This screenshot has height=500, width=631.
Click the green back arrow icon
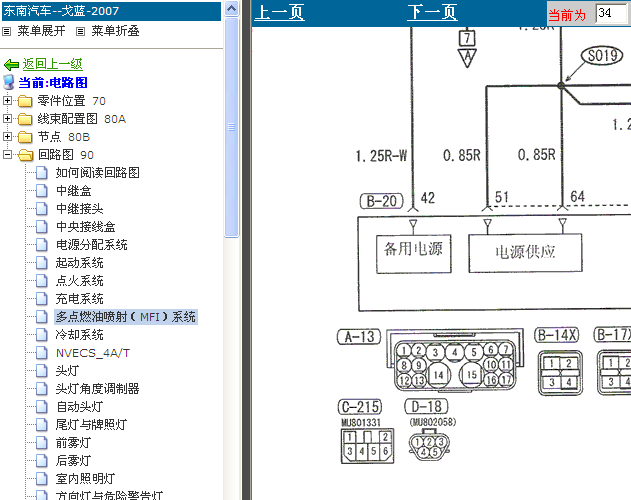click(x=11, y=64)
